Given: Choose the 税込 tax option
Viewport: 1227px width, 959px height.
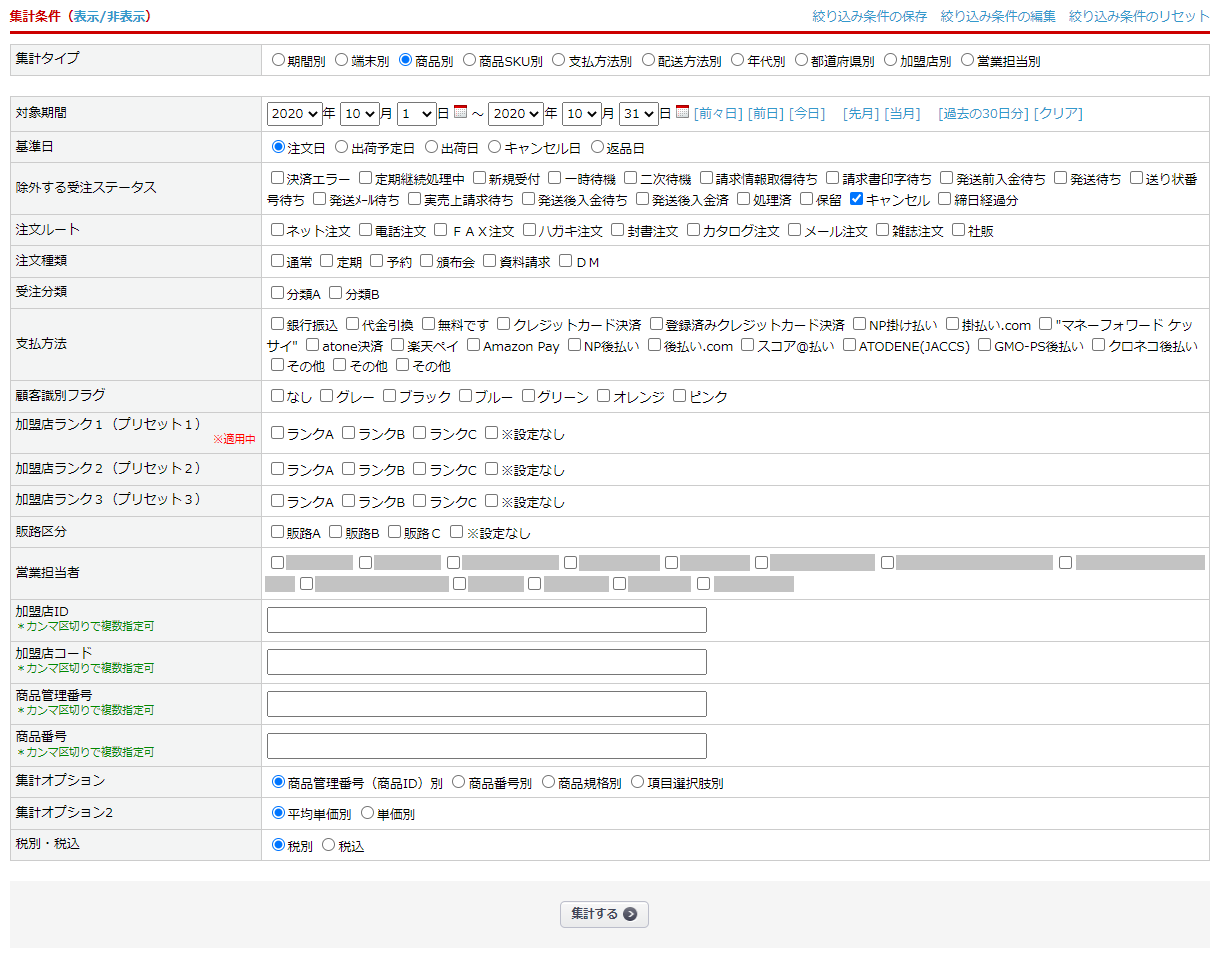Looking at the screenshot, I should (x=328, y=845).
